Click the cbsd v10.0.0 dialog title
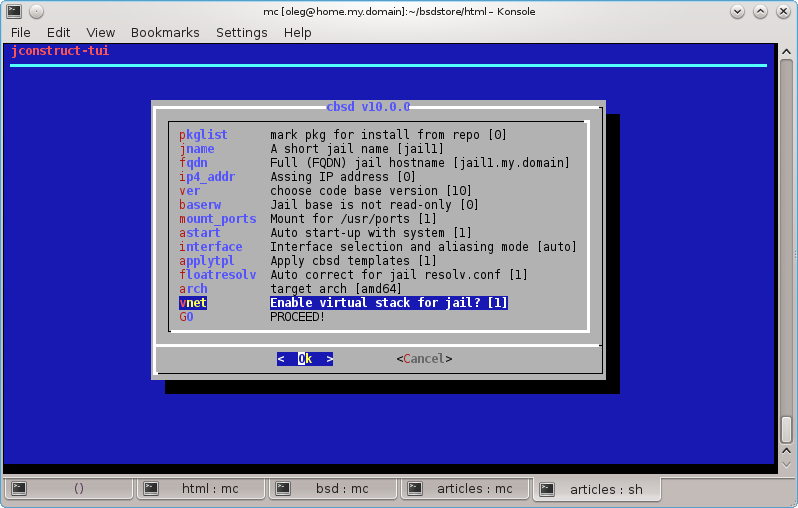The height and width of the screenshot is (508, 798). coord(368,107)
